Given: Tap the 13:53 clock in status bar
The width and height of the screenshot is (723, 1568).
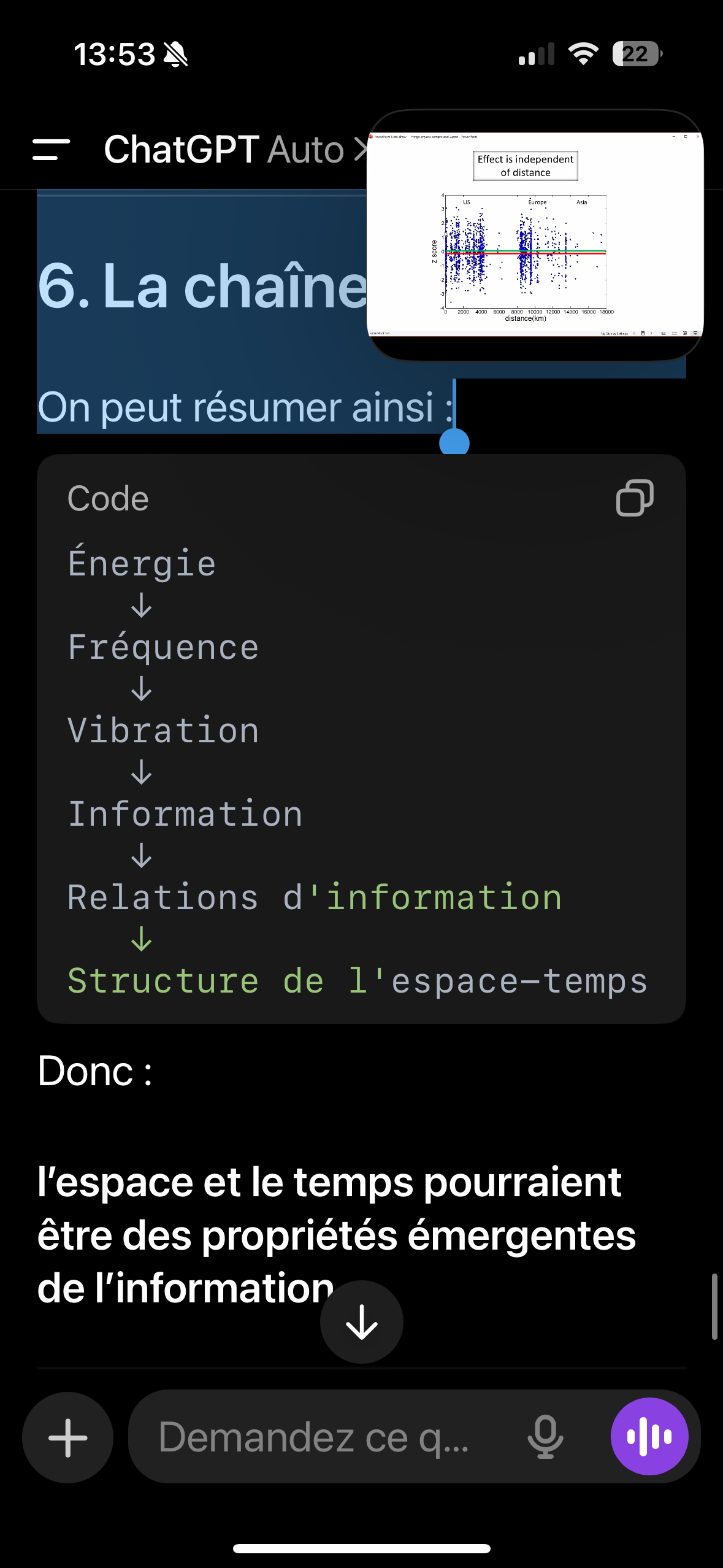Looking at the screenshot, I should pos(115,54).
